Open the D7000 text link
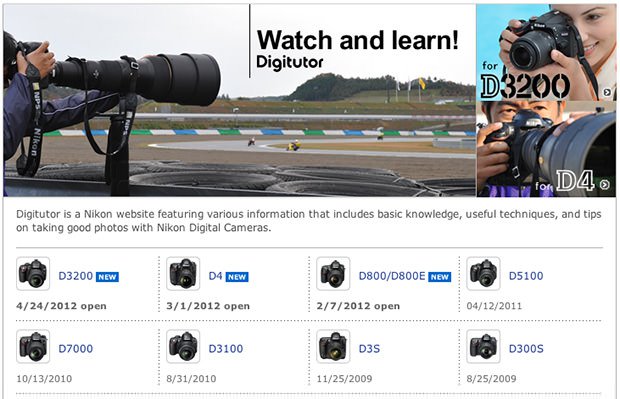 (x=76, y=348)
